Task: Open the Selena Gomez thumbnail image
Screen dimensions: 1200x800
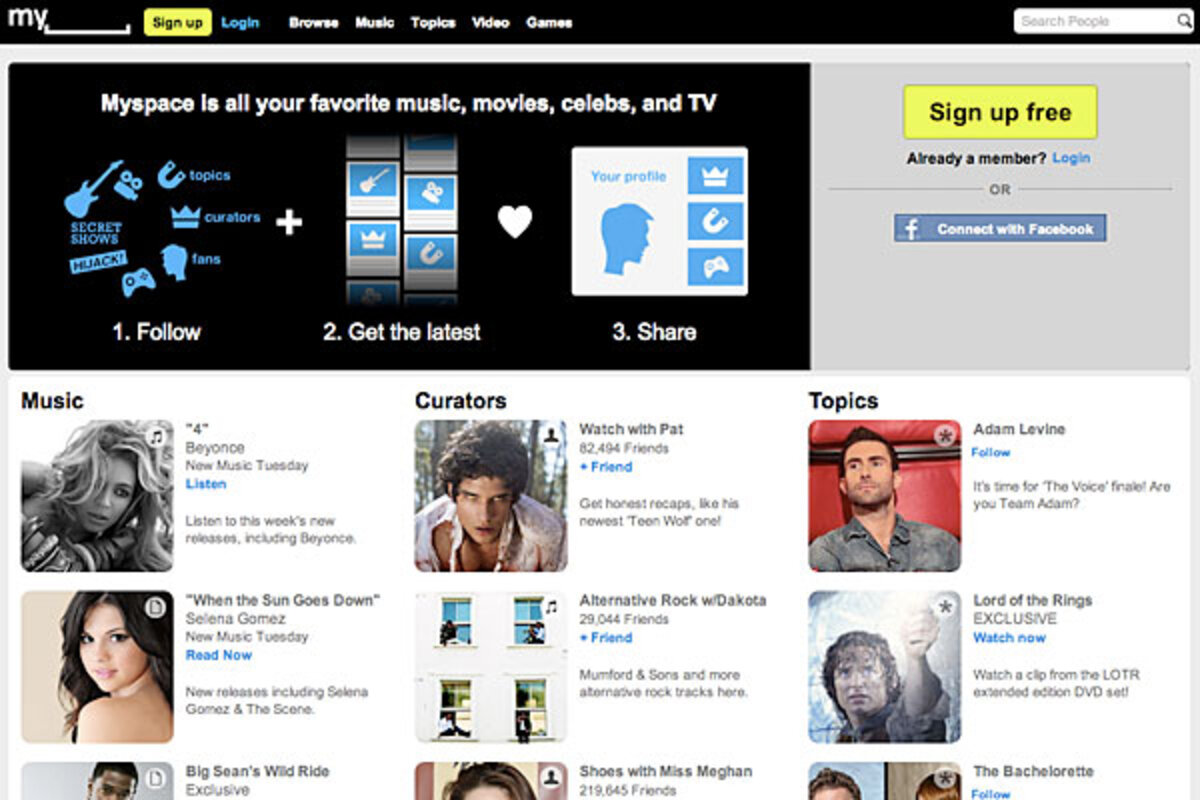Action: click(x=97, y=667)
